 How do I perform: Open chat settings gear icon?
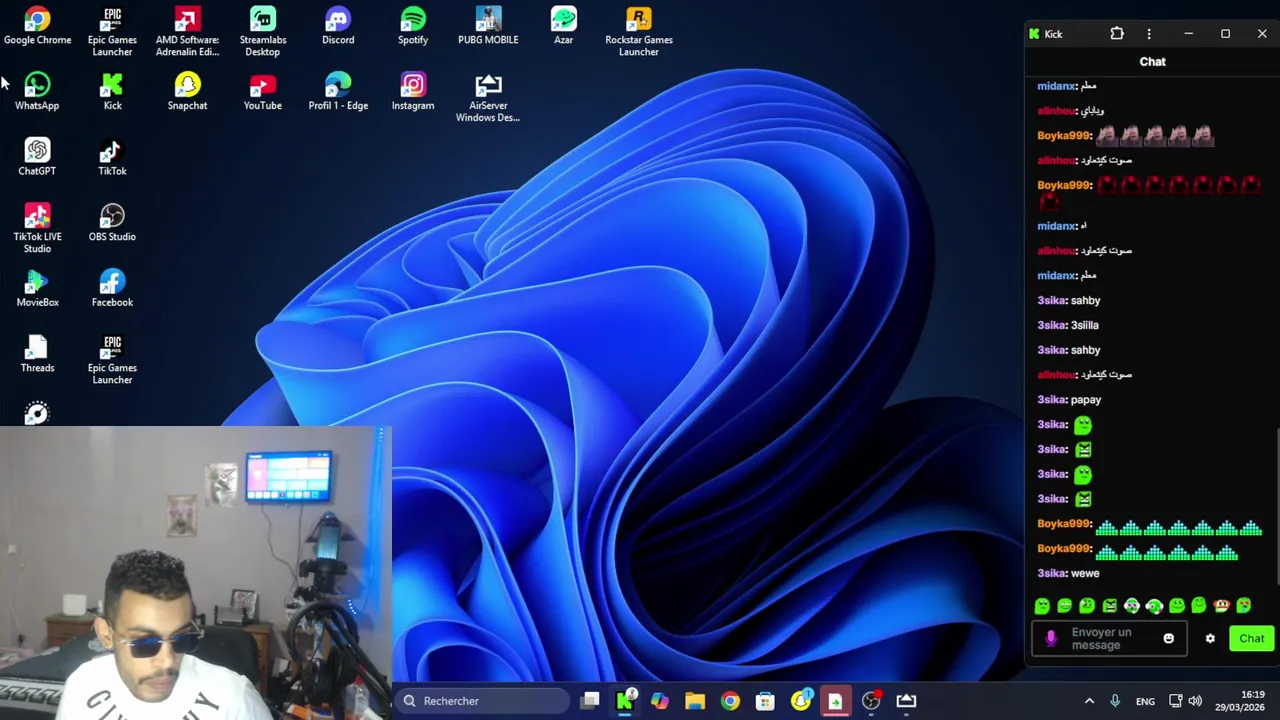pos(1210,638)
